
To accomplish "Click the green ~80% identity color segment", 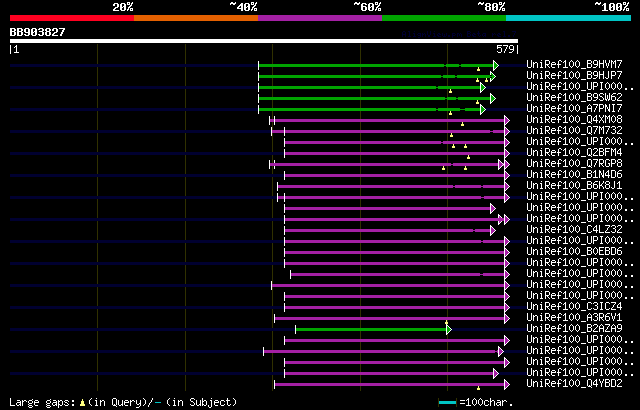I will [x=444, y=18].
